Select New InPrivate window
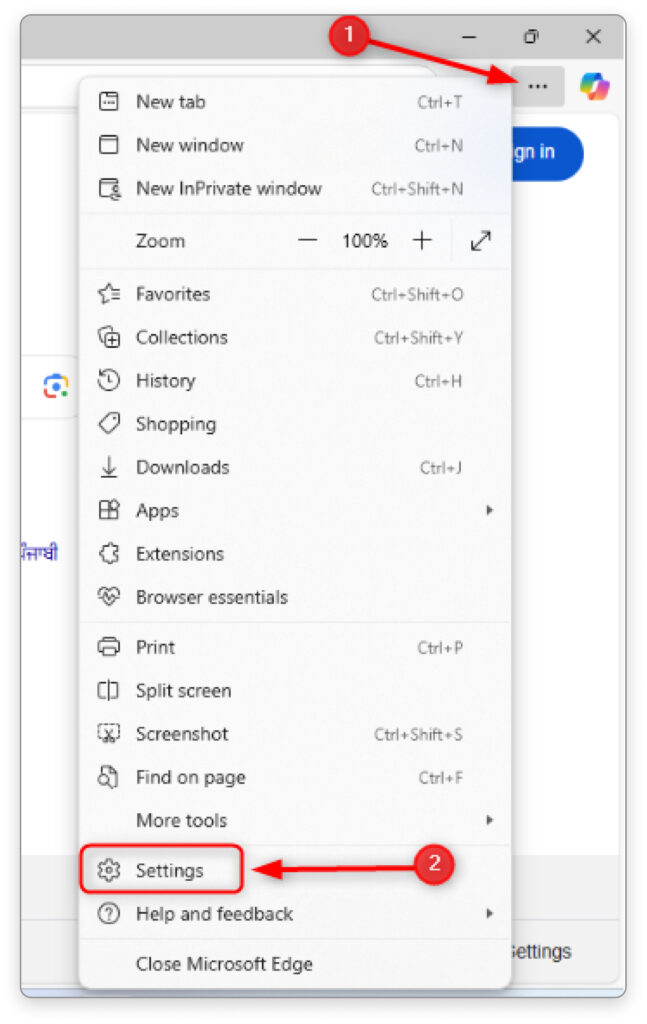 tap(228, 188)
